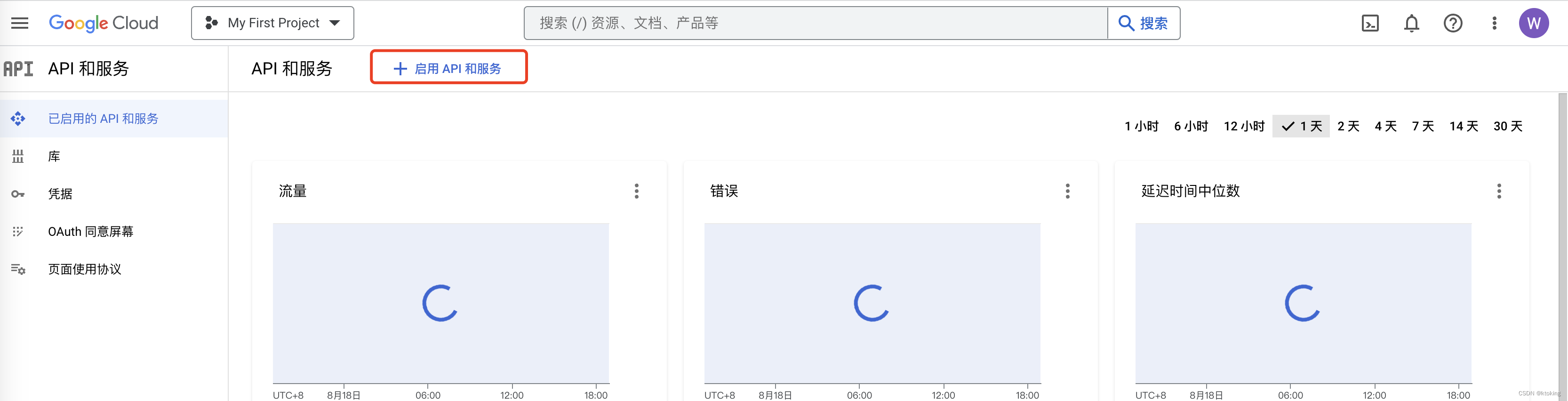This screenshot has width=1568, height=401.
Task: Click the magnifier icon in search button
Action: (x=1126, y=23)
